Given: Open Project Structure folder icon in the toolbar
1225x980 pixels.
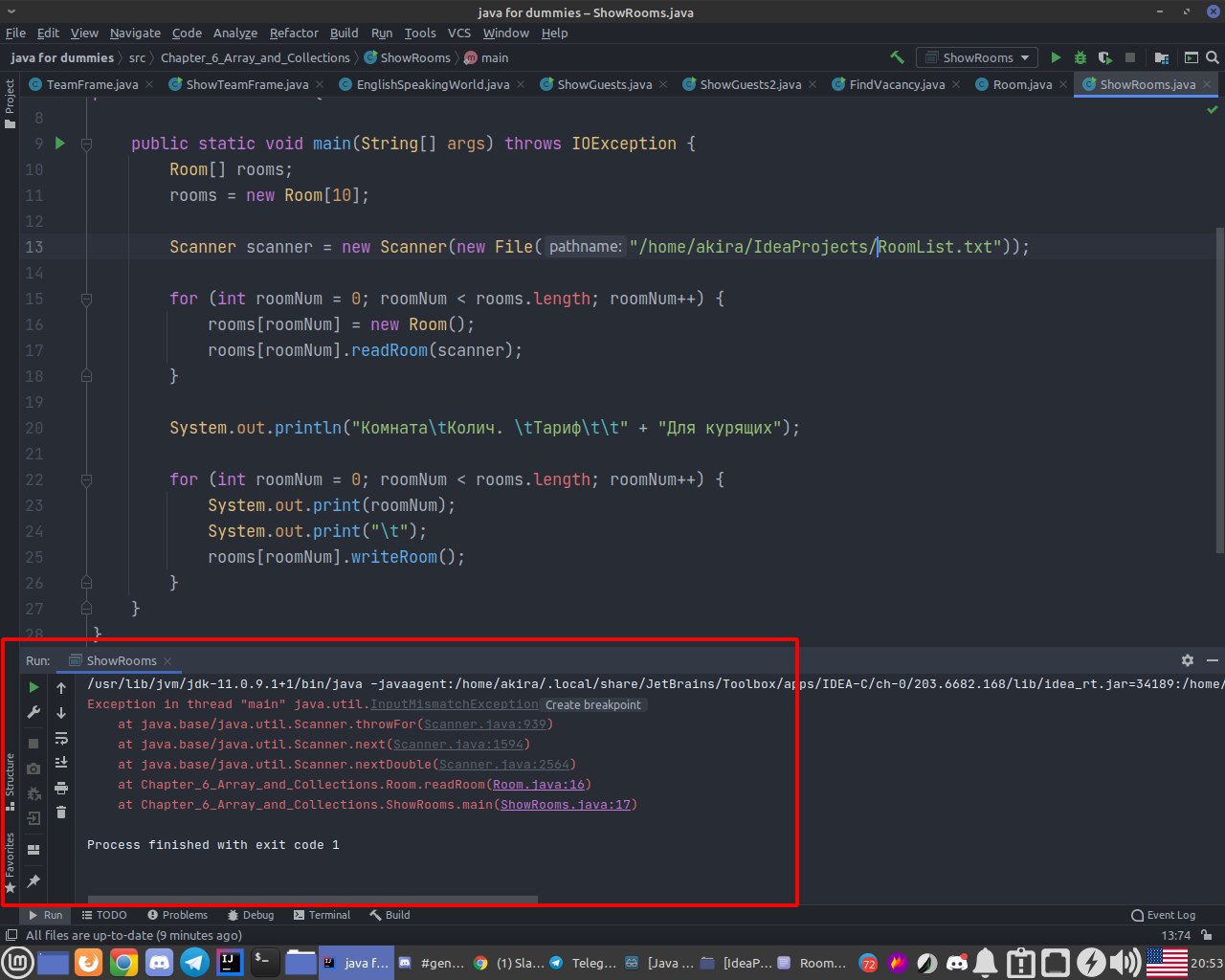Looking at the screenshot, I should pos(1161,57).
